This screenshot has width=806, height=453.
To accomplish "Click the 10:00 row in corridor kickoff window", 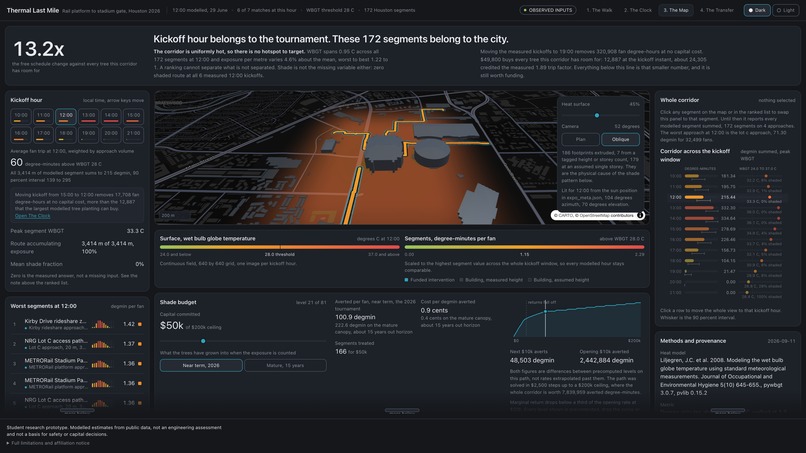I will click(x=726, y=176).
